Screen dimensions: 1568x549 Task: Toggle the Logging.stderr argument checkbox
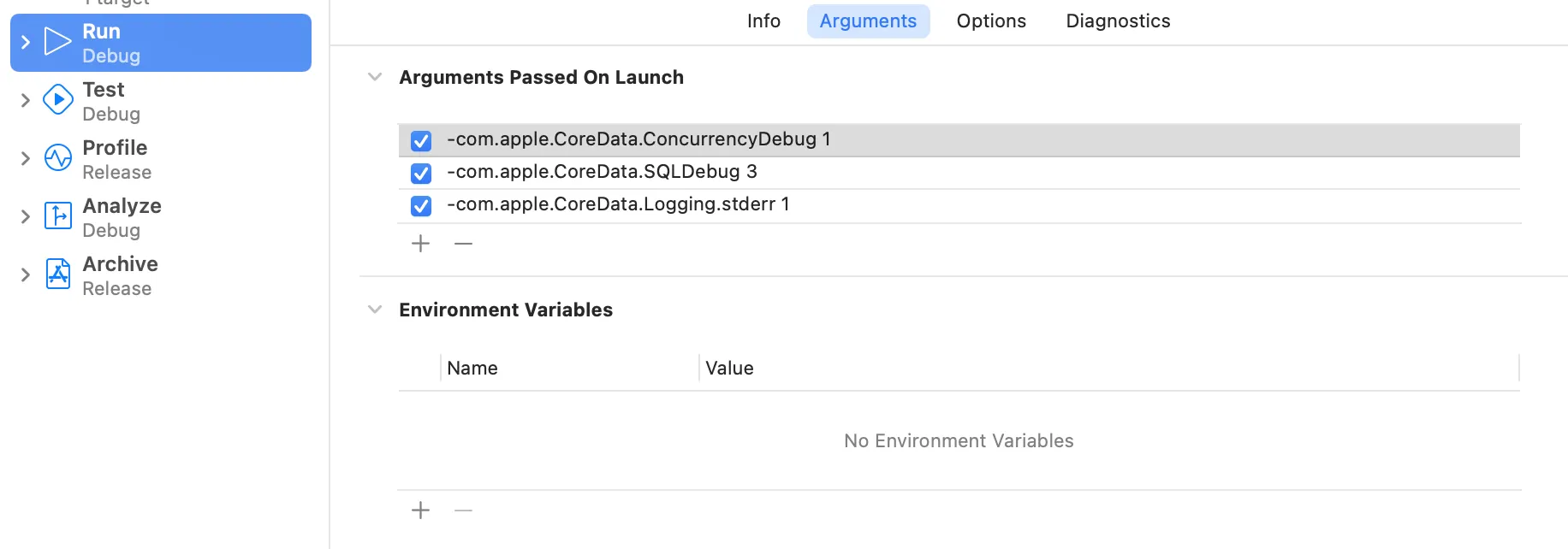421,206
